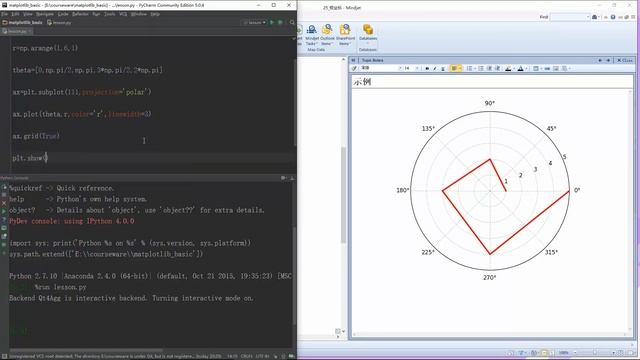Click matplotlib_basic breadcrumb in navigation bar
640x360 pixels.
click(22, 22)
